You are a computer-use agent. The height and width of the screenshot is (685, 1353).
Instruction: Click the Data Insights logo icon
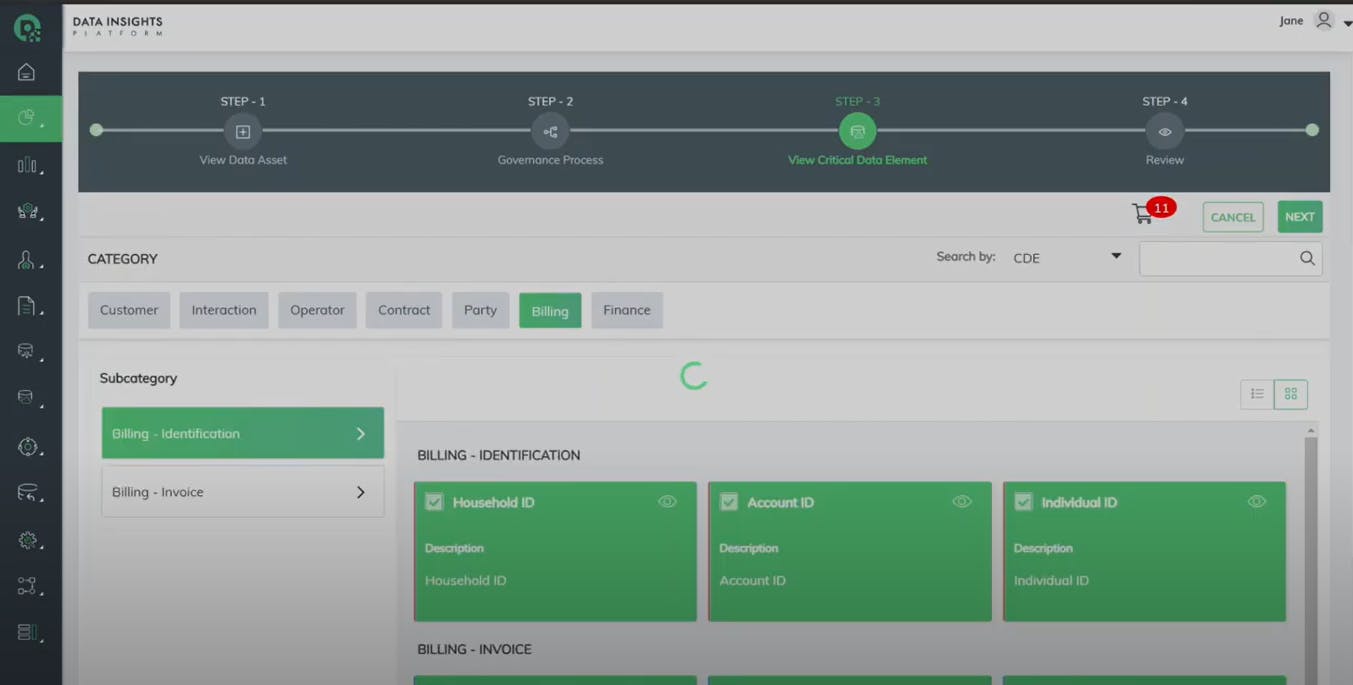[27, 28]
